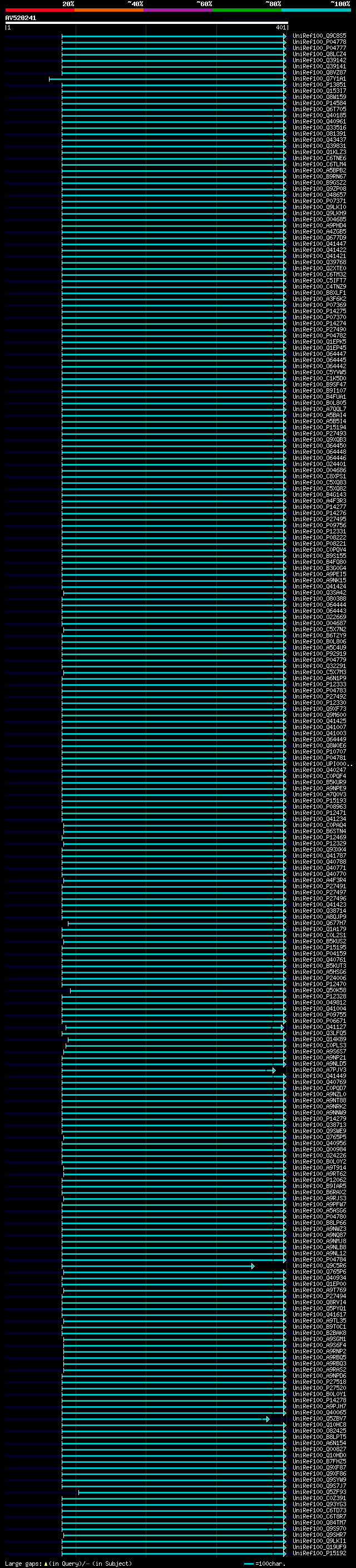
Task: Select the UniRef100_Q10HC8 entry
Action: [319, 1424]
